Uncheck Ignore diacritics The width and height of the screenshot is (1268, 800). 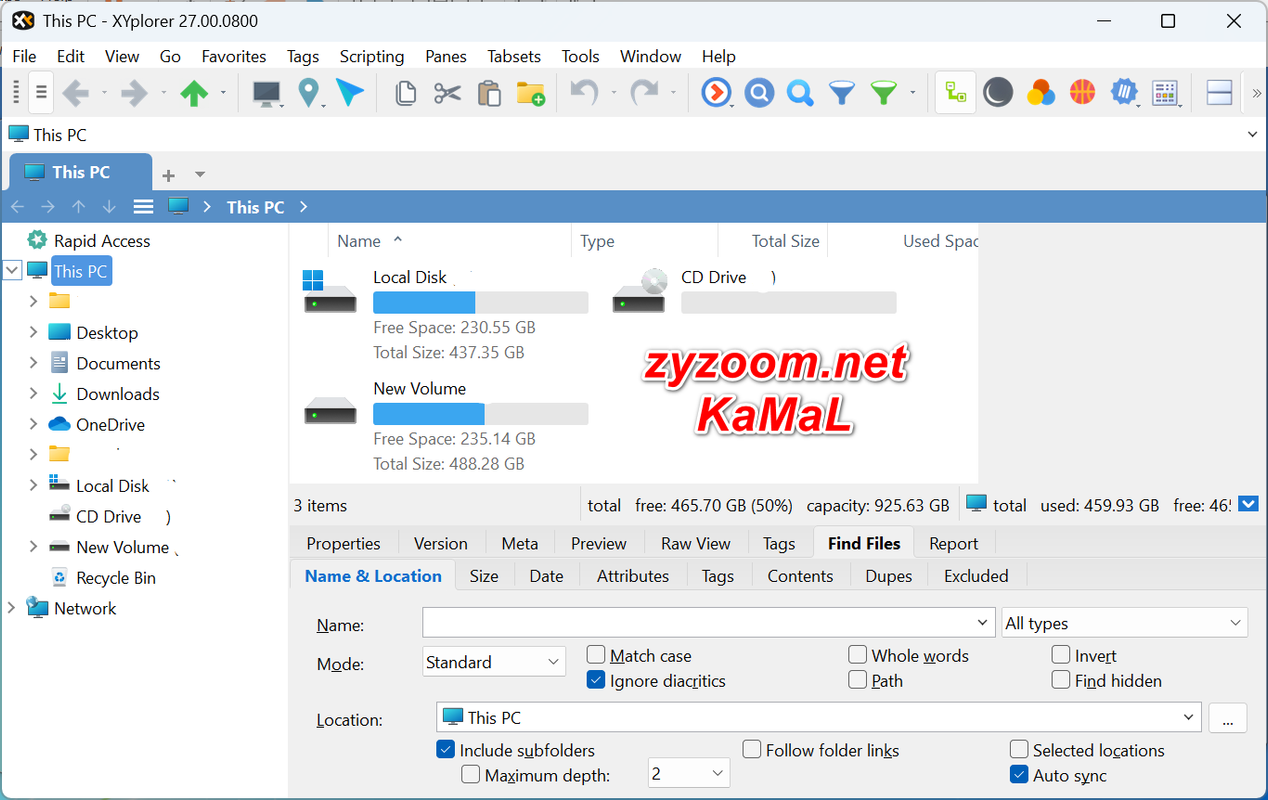[596, 680]
